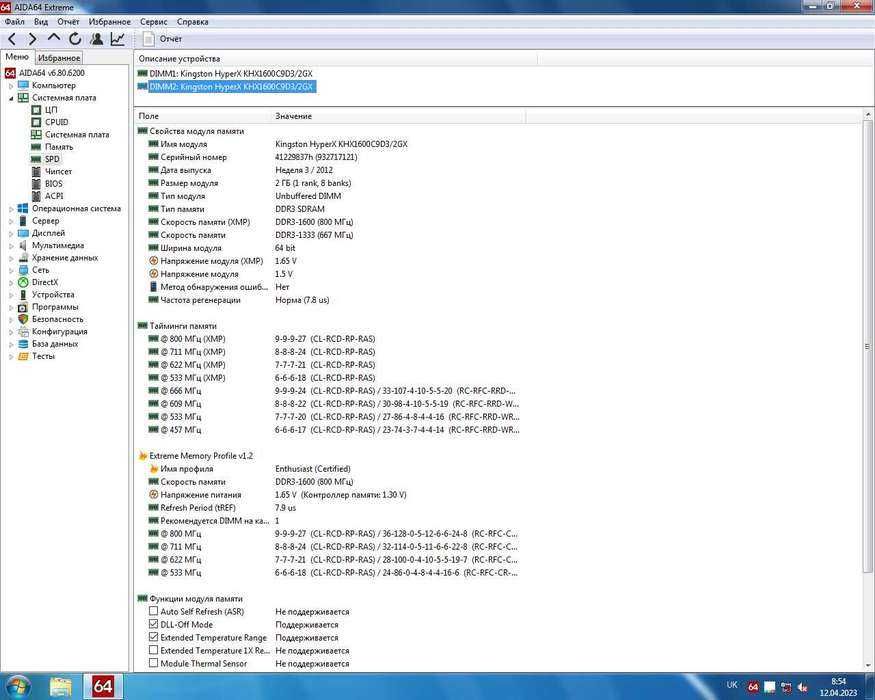Open the Windows Start button
This screenshot has height=700, width=875.
click(x=17, y=687)
